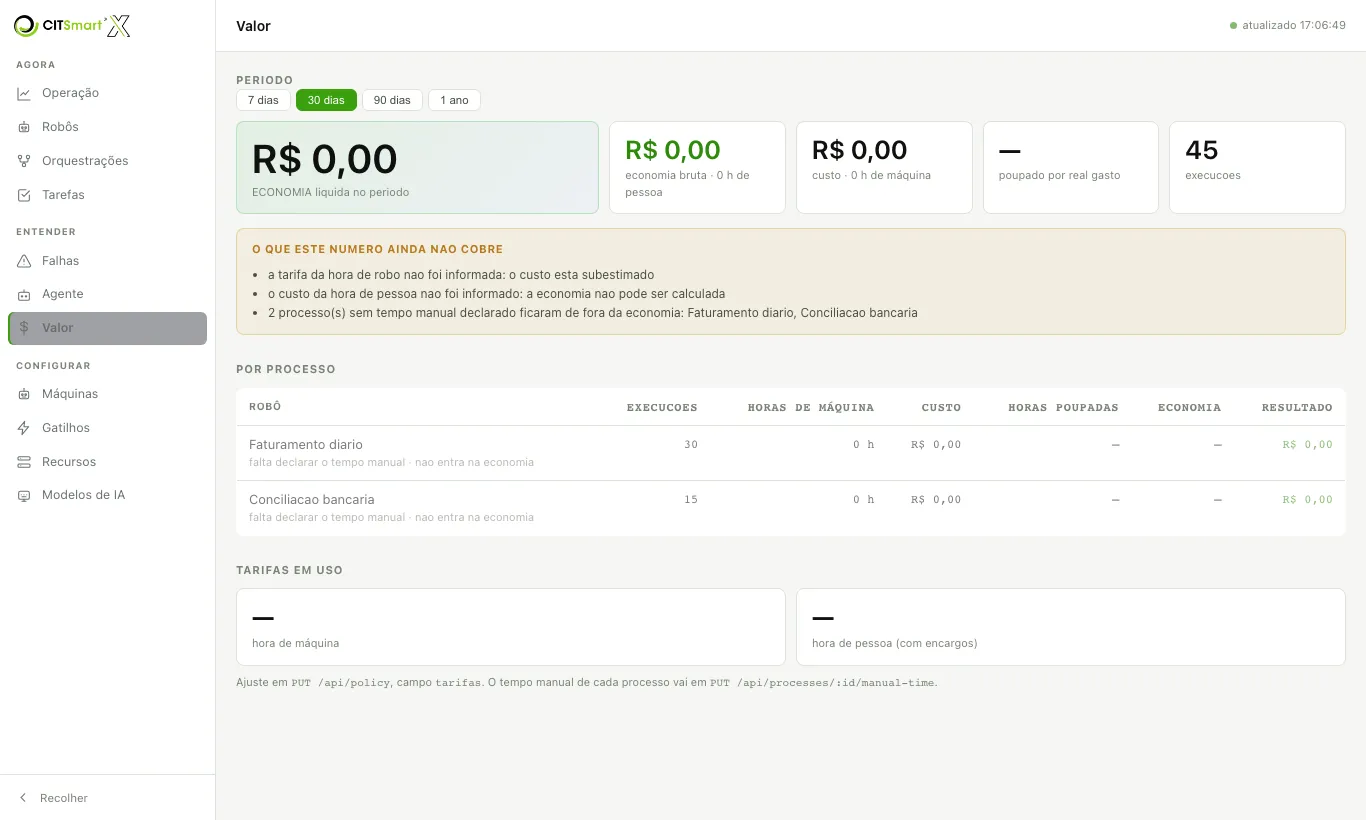Click the 45 execucoes card
The image size is (1366, 820).
click(x=1257, y=168)
